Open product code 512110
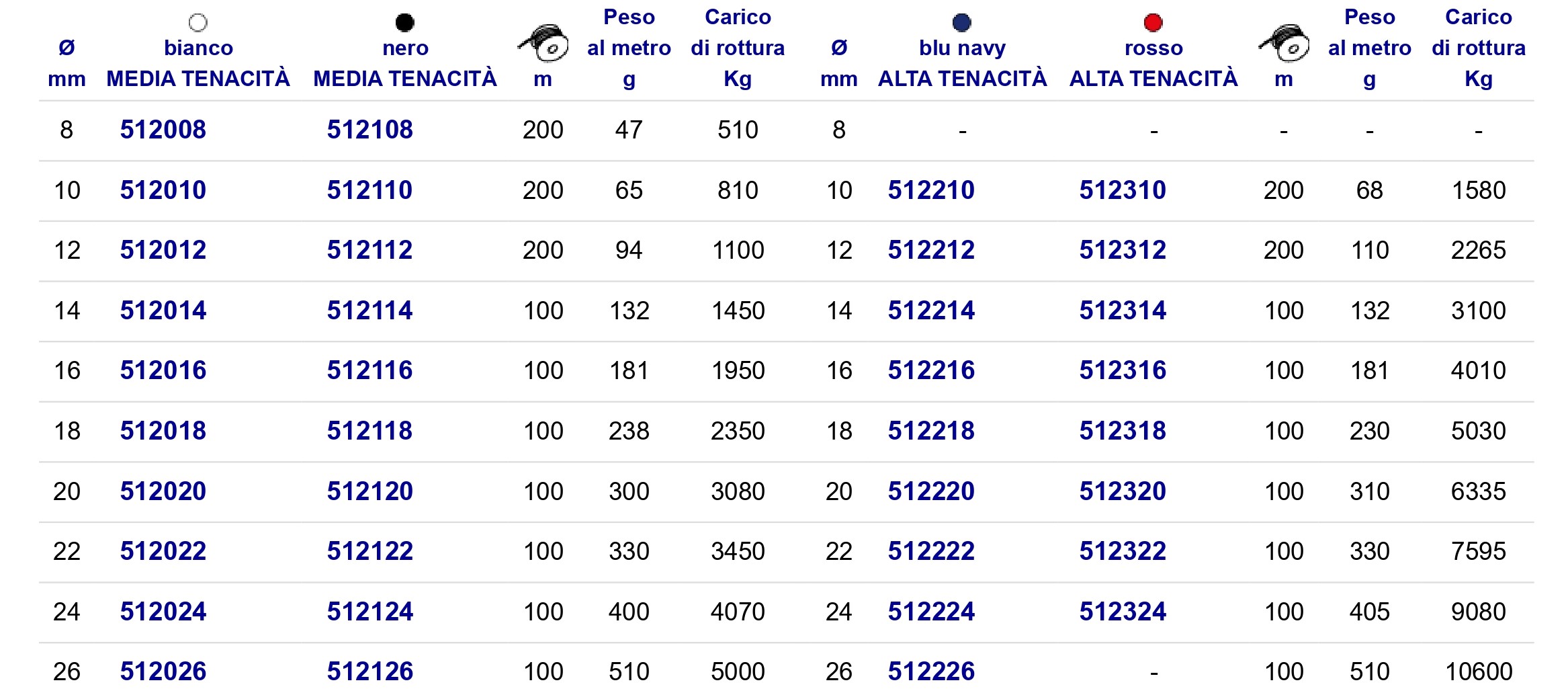Viewport: 1568px width, 693px height. tap(370, 190)
